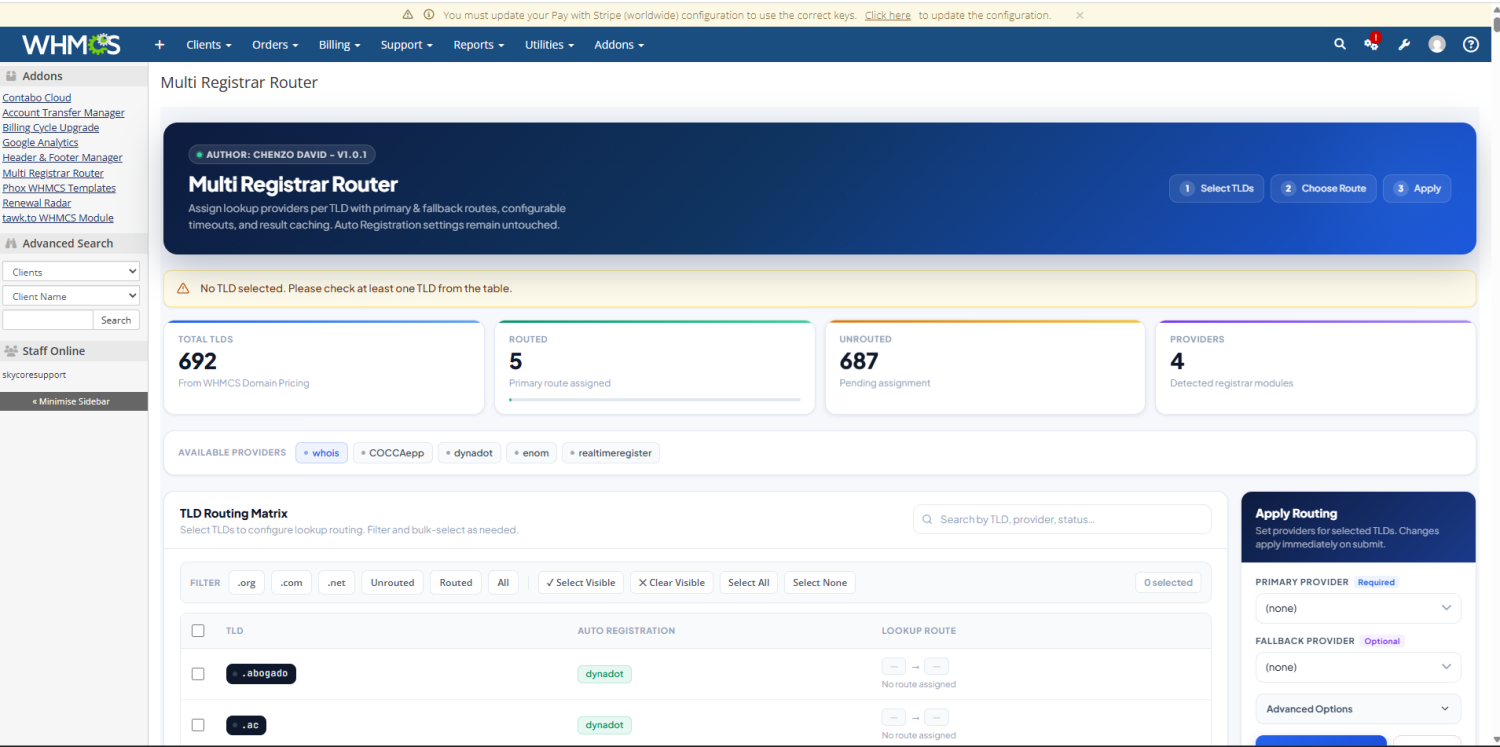
Task: Filter by Routed TLDs
Action: (456, 583)
